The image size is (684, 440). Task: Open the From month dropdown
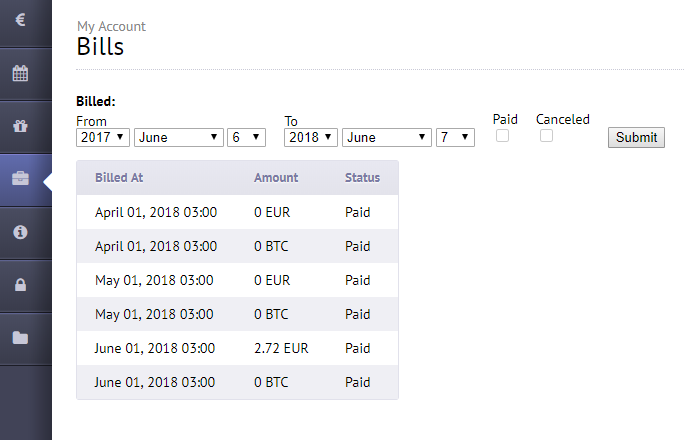click(179, 137)
